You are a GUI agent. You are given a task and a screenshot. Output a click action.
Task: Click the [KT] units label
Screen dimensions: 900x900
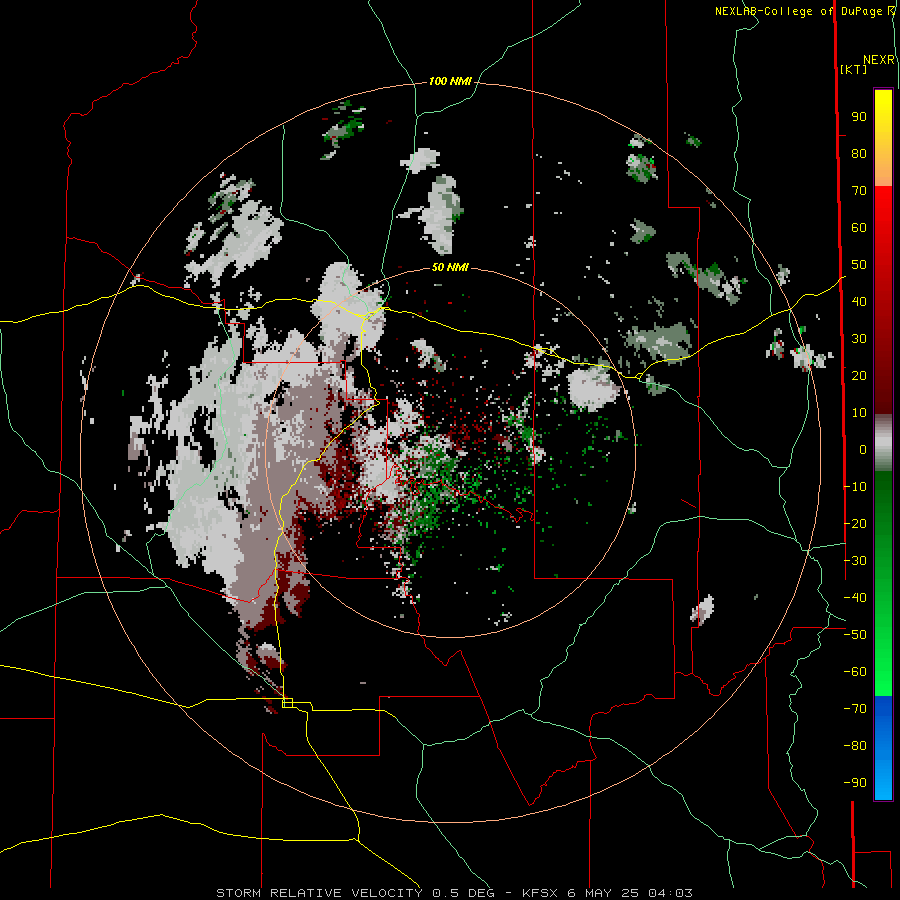[854, 69]
